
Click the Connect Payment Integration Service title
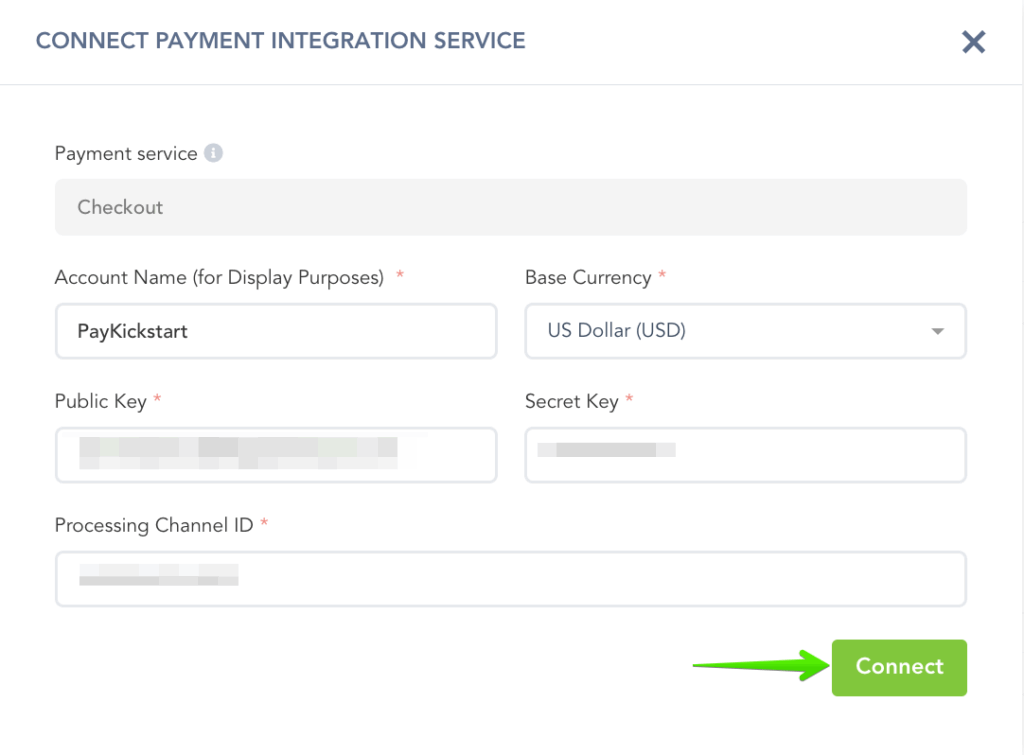(280, 41)
